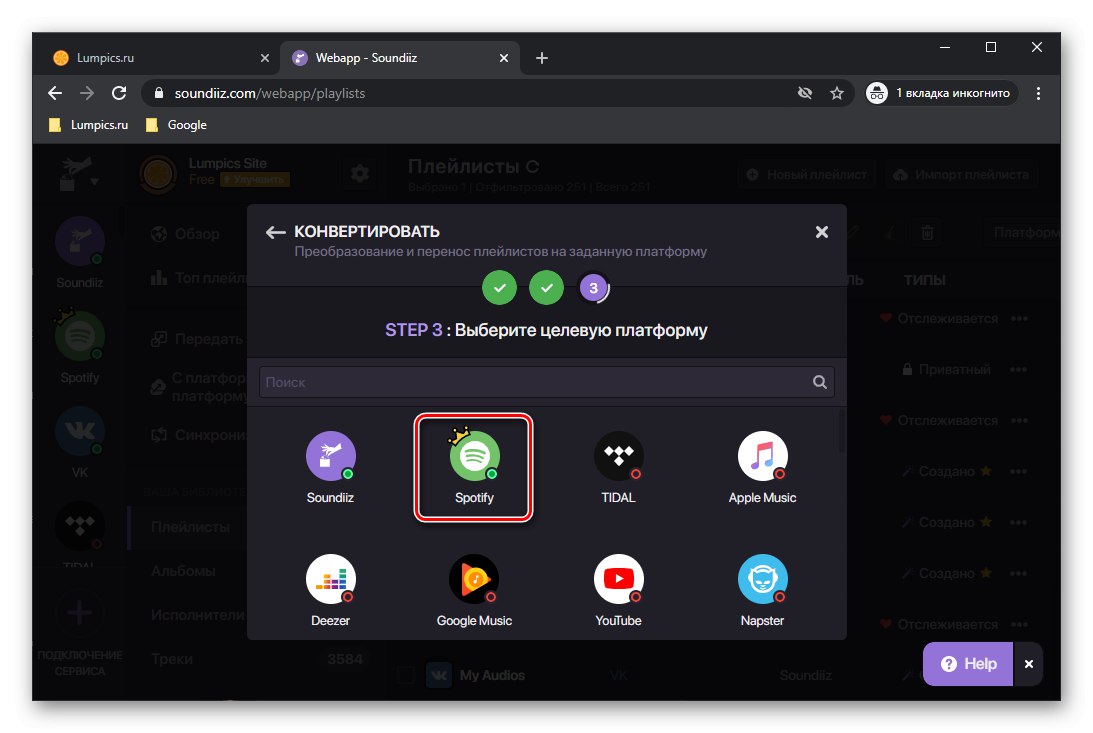1093x733 pixels.
Task: View site info via padlock icon
Action: (x=159, y=93)
